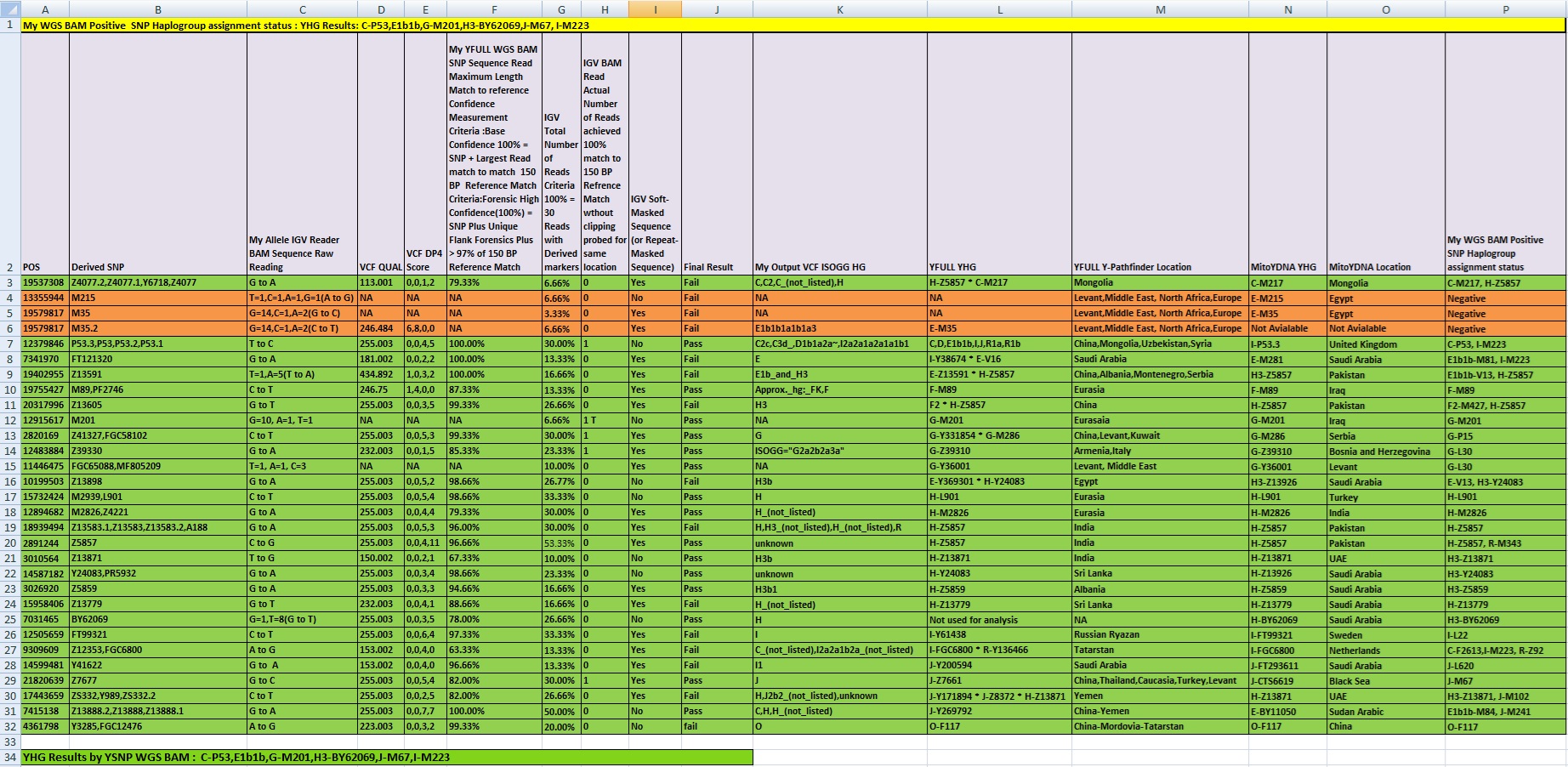Click the cell 'Approx._hg:_FK,F'
Screen dimensions: 1568x767
(x=840, y=389)
